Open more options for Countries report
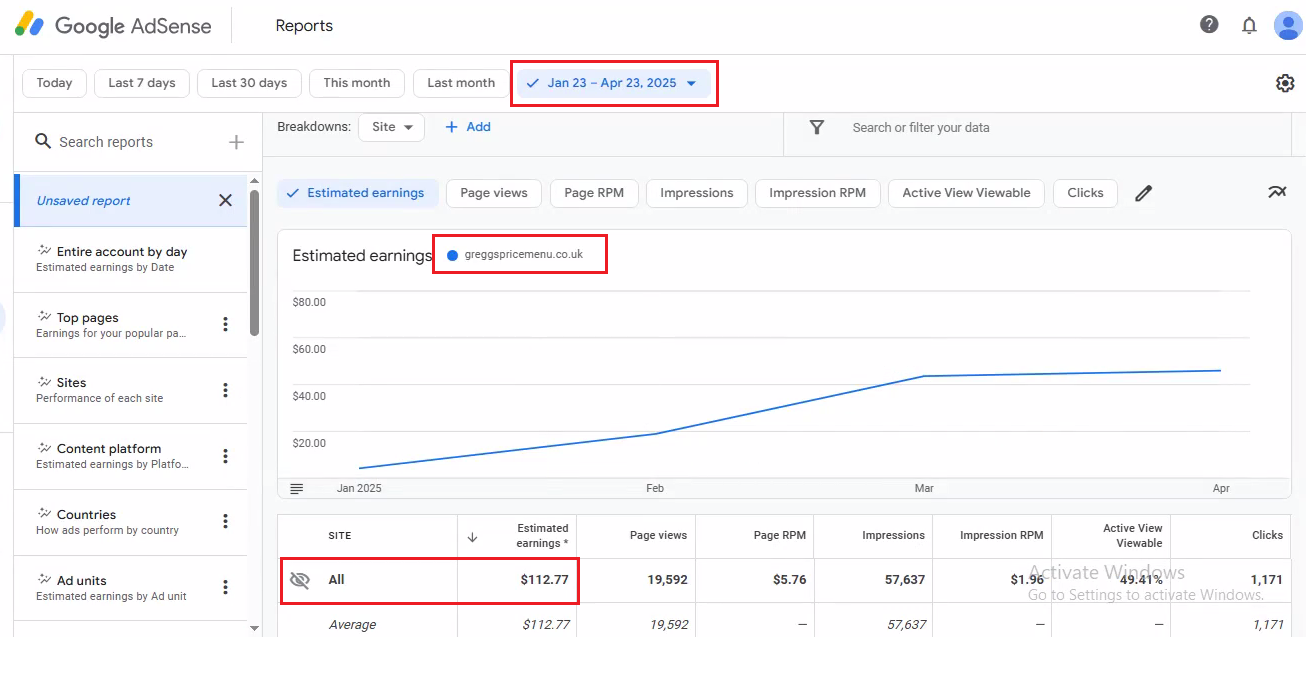The width and height of the screenshot is (1306, 674). [225, 521]
